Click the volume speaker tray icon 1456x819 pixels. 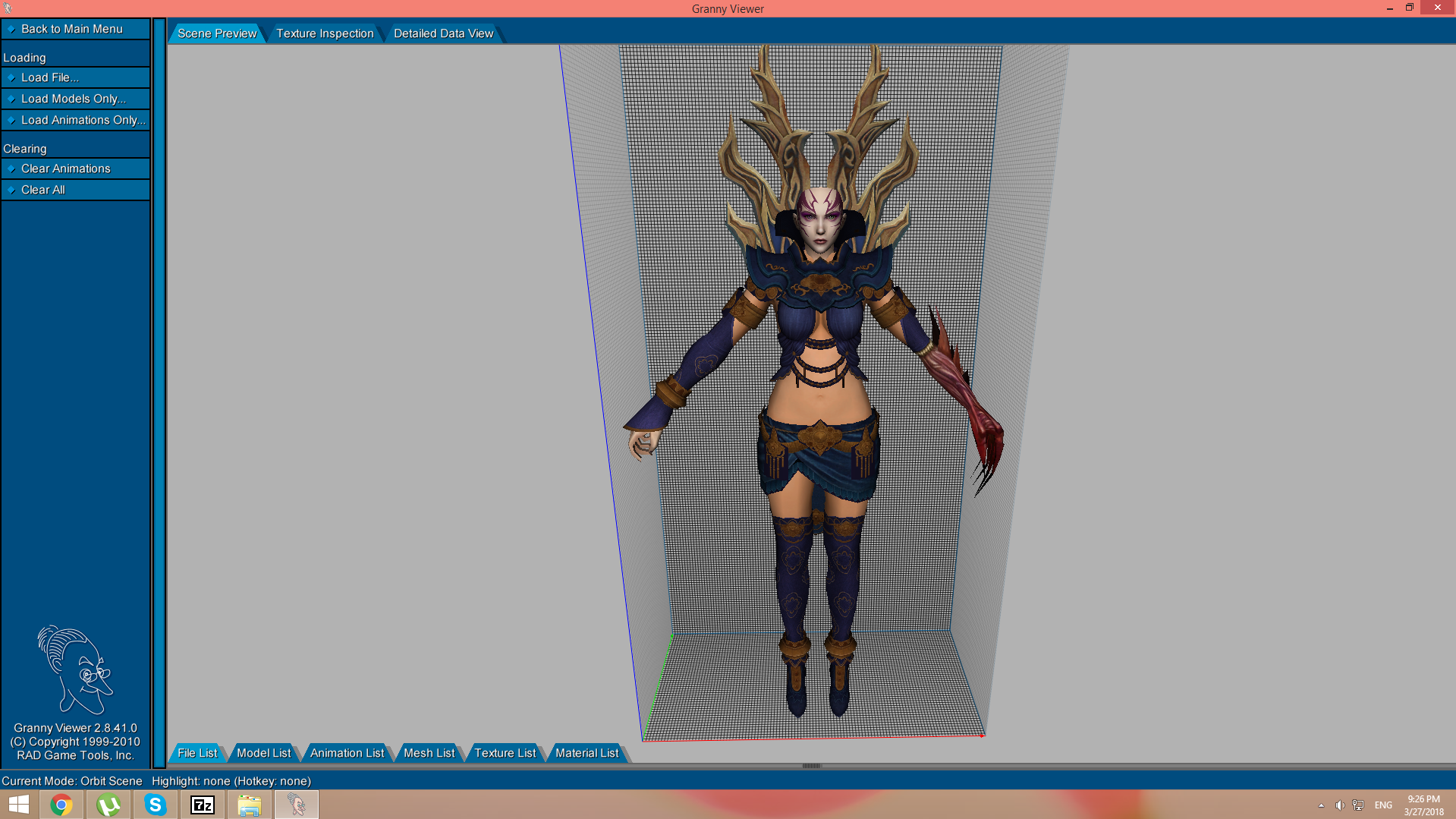pos(1340,805)
